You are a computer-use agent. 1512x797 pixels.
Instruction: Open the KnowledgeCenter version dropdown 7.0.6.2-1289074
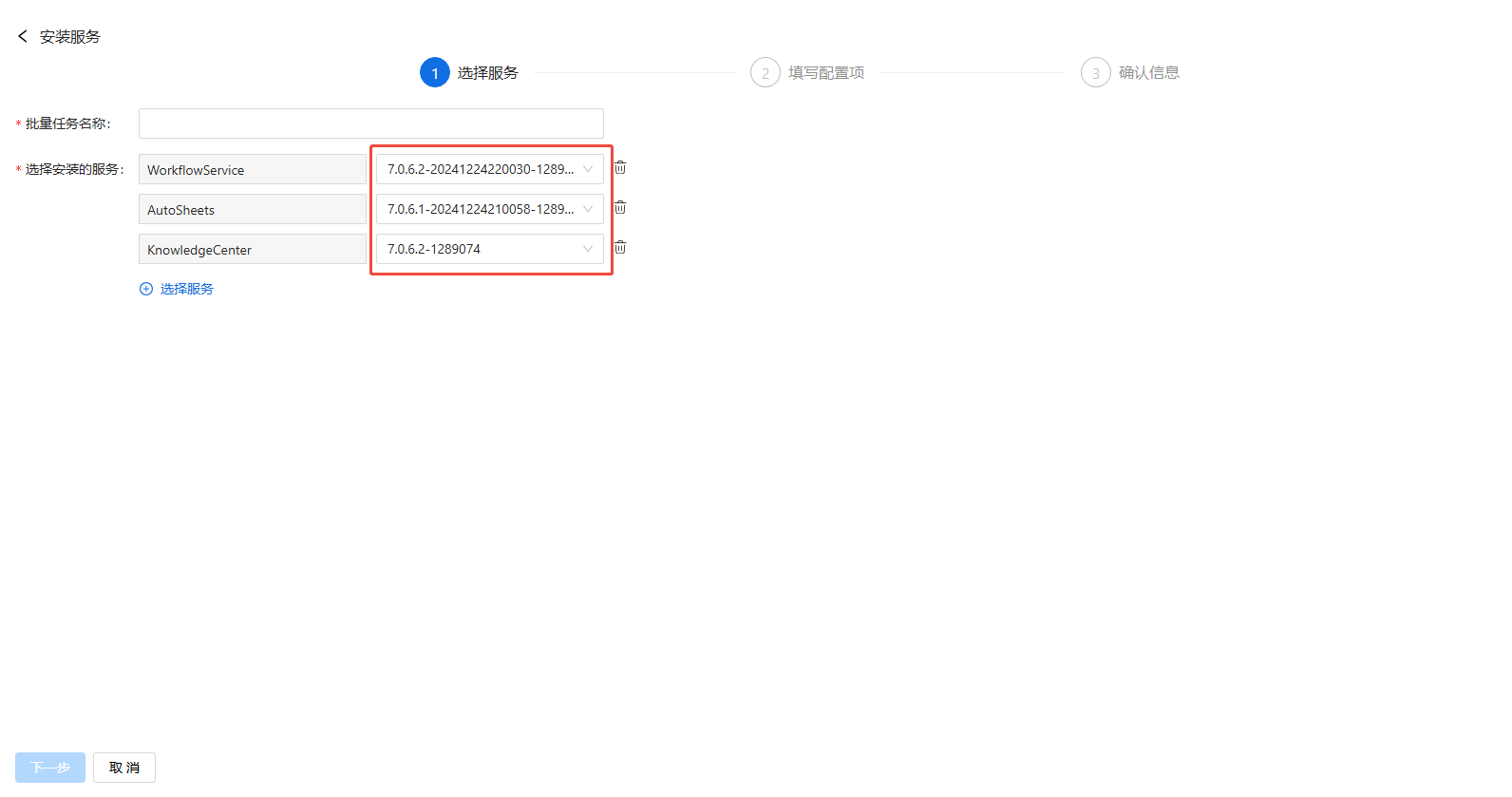[490, 249]
